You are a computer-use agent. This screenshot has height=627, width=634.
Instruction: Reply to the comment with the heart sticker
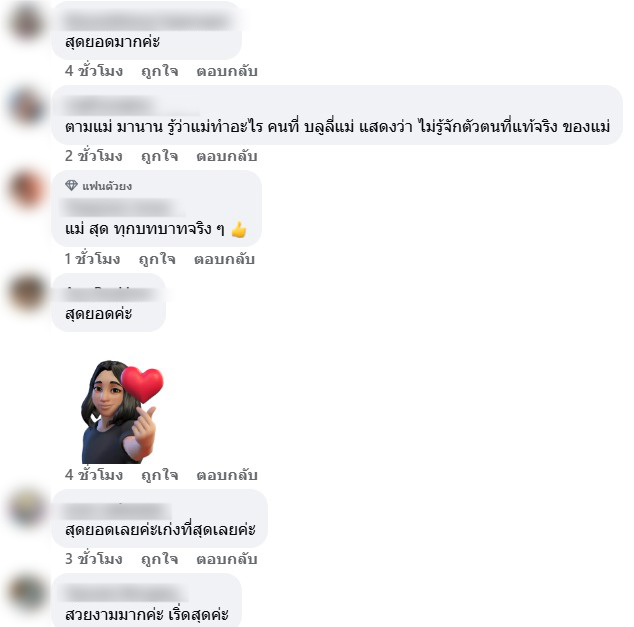227,475
